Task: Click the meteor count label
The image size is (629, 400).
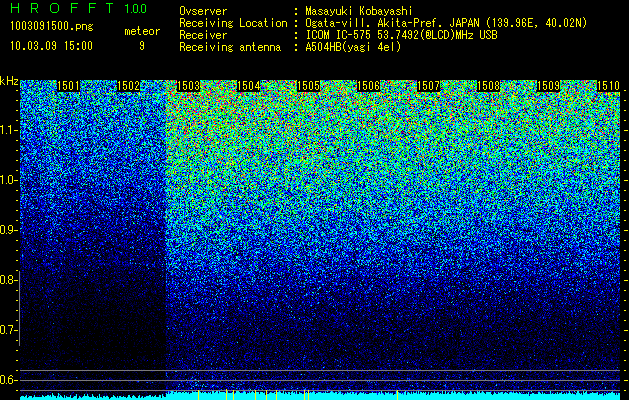Action: (x=142, y=31)
